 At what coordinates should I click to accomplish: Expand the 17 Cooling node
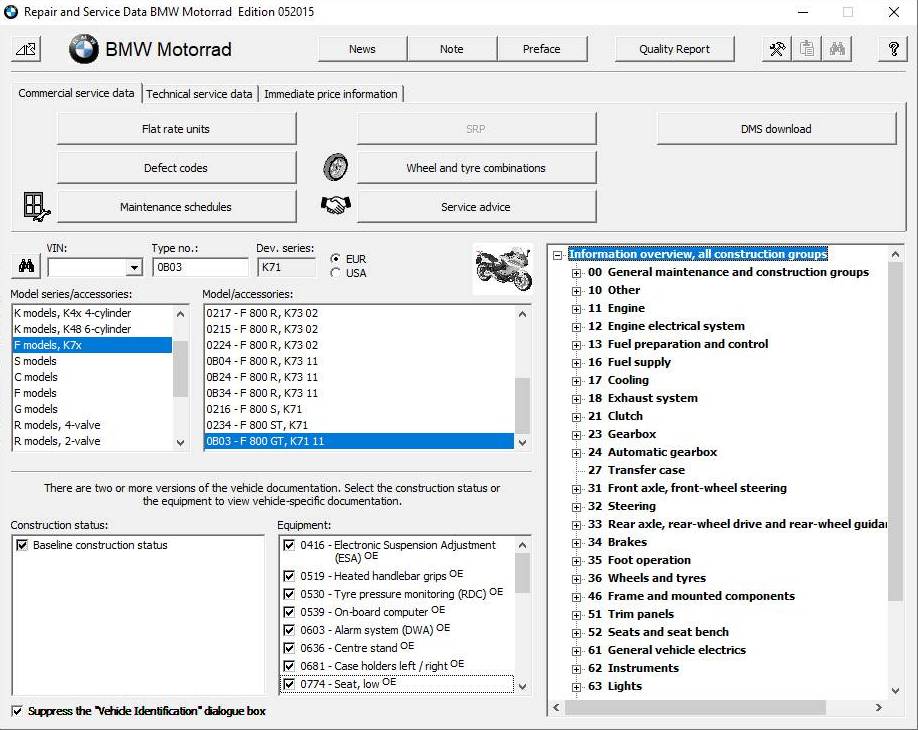point(577,381)
